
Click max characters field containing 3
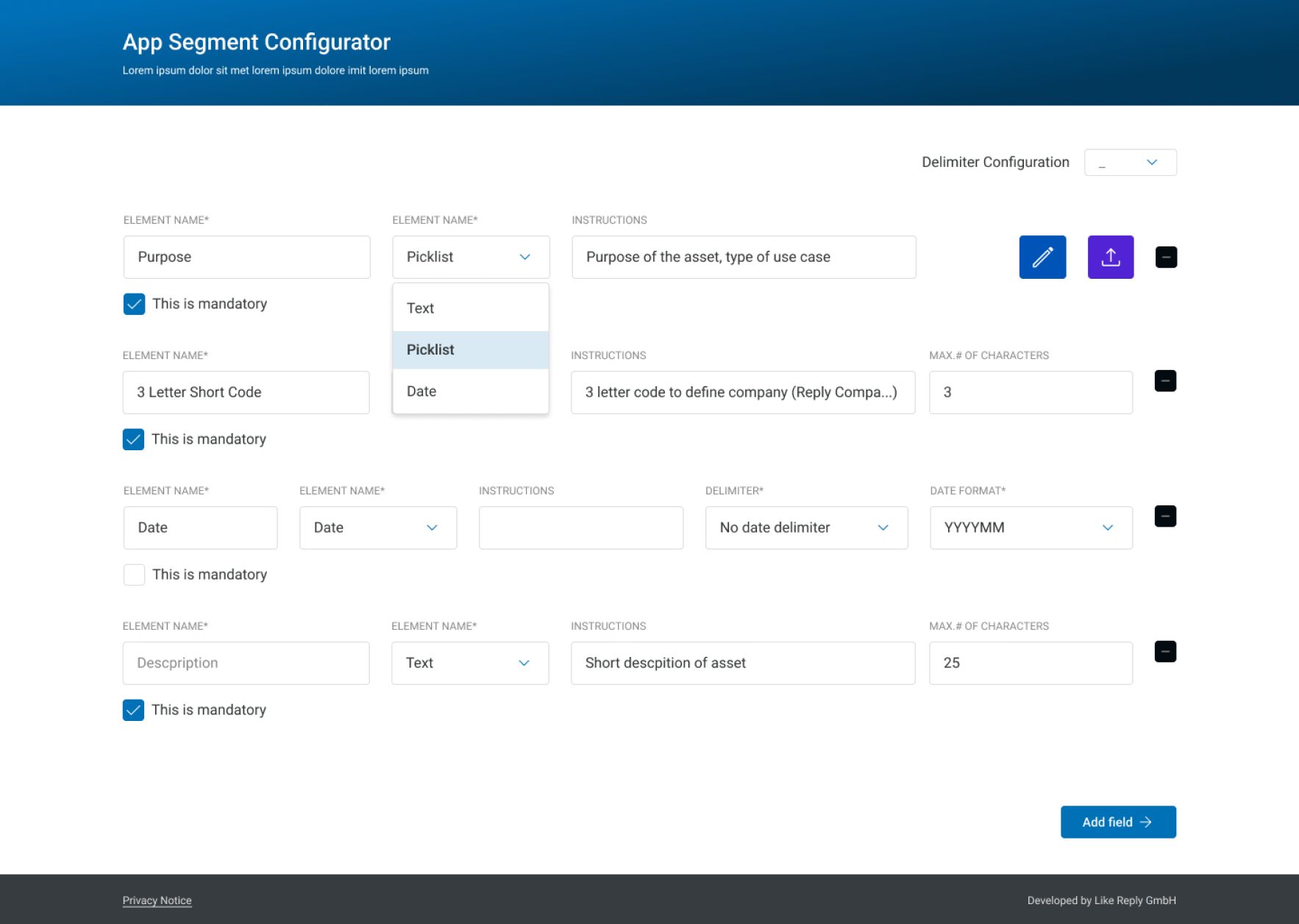(1031, 392)
